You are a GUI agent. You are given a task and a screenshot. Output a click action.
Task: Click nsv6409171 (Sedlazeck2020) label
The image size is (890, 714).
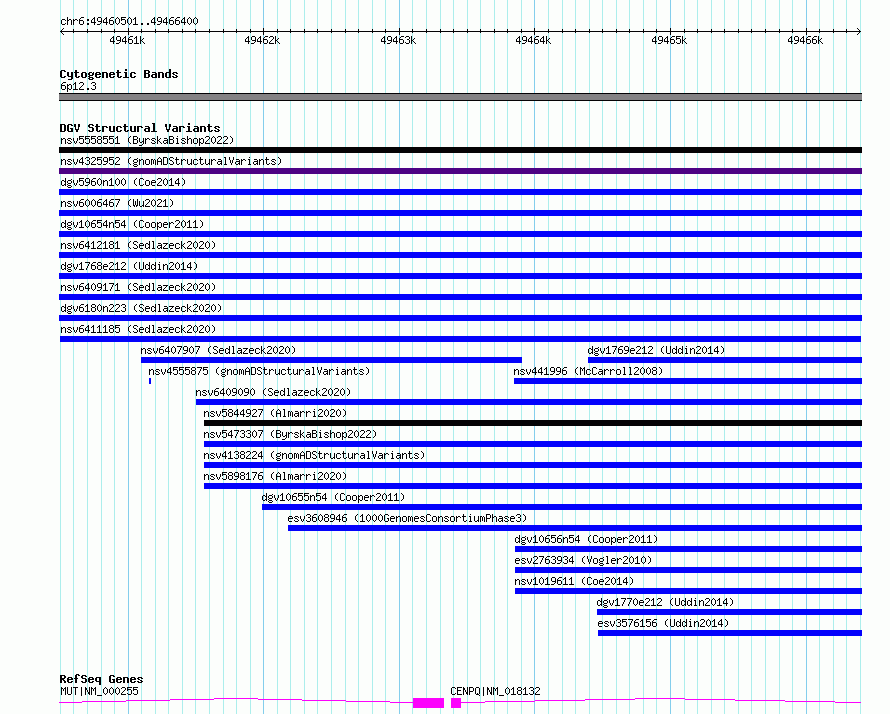[x=138, y=287]
